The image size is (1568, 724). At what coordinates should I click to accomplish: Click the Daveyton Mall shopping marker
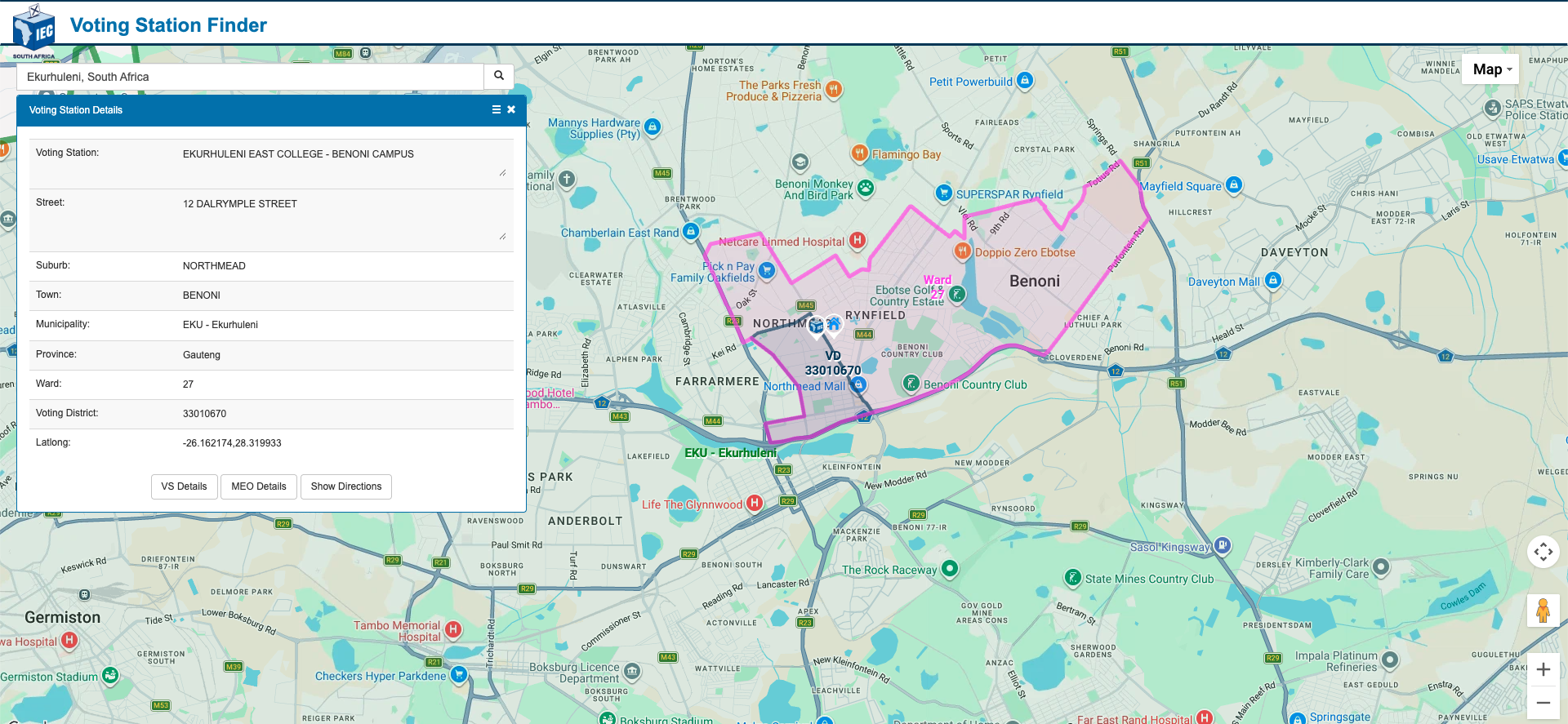pyautogui.click(x=1272, y=281)
